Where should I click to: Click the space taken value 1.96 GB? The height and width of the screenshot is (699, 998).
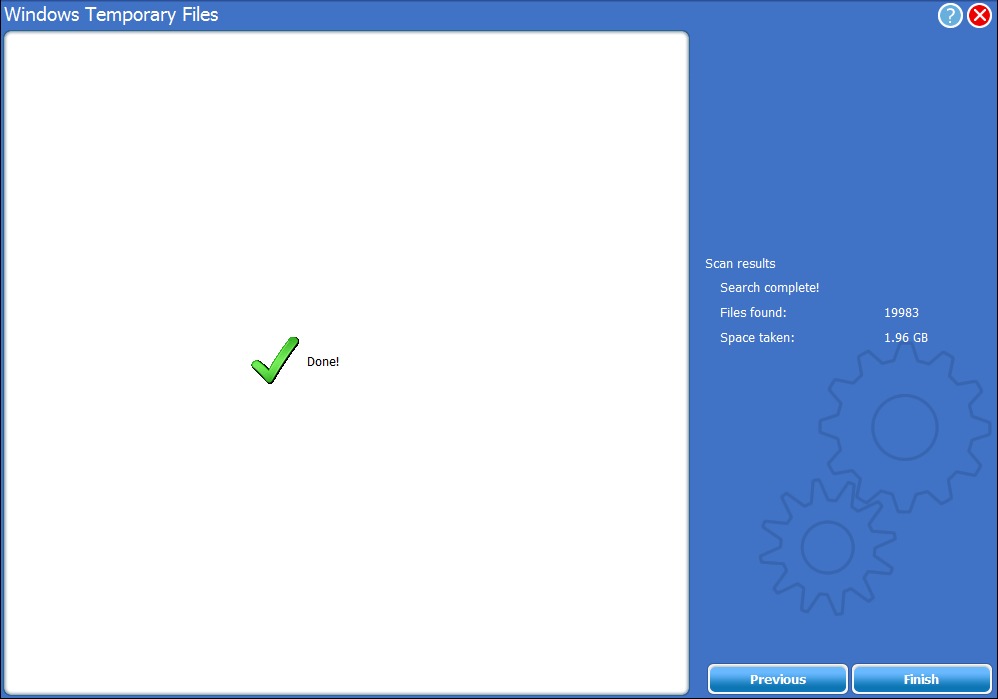(906, 337)
